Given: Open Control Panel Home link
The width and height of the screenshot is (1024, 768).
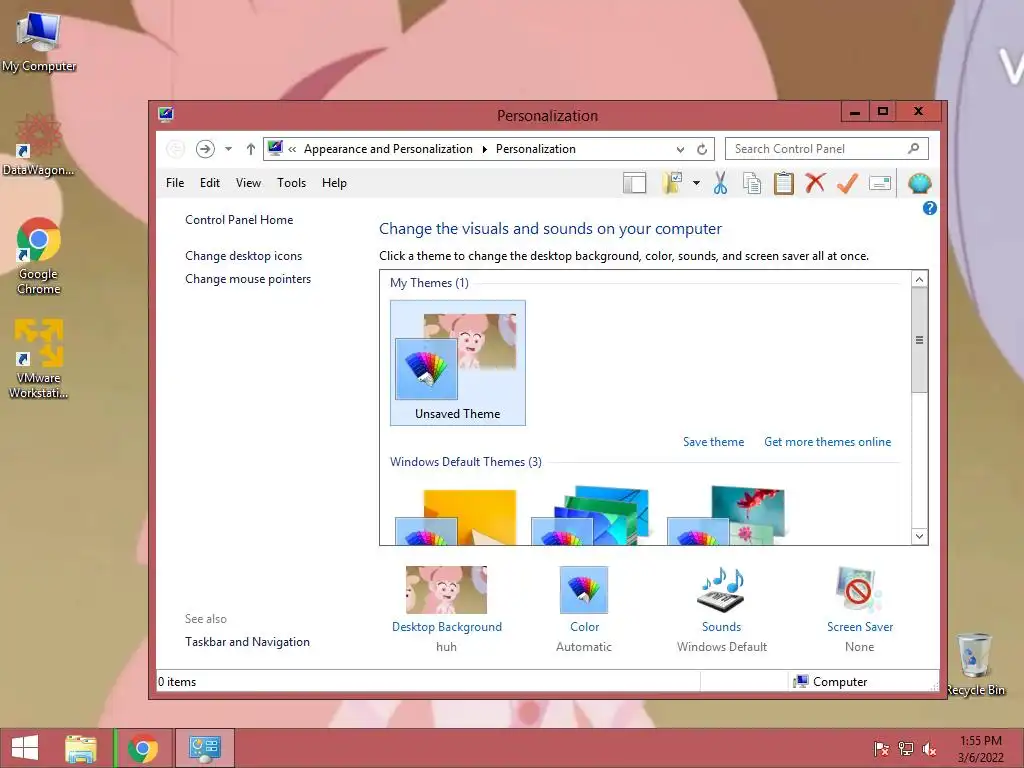Looking at the screenshot, I should 239,220.
